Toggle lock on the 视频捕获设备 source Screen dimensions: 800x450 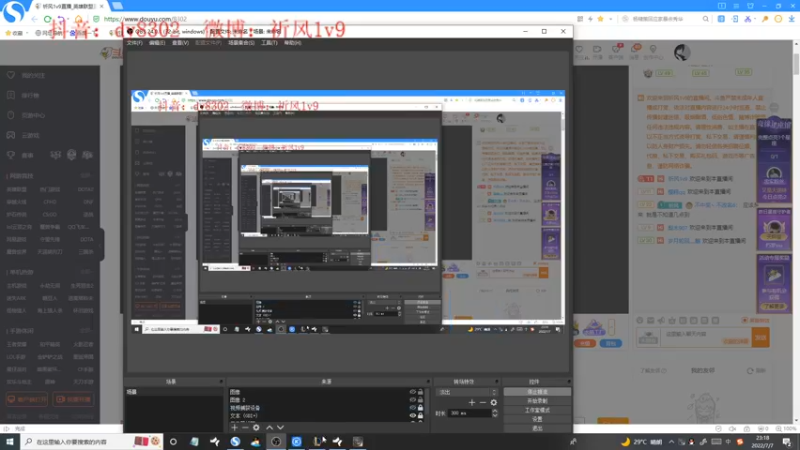(x=420, y=408)
